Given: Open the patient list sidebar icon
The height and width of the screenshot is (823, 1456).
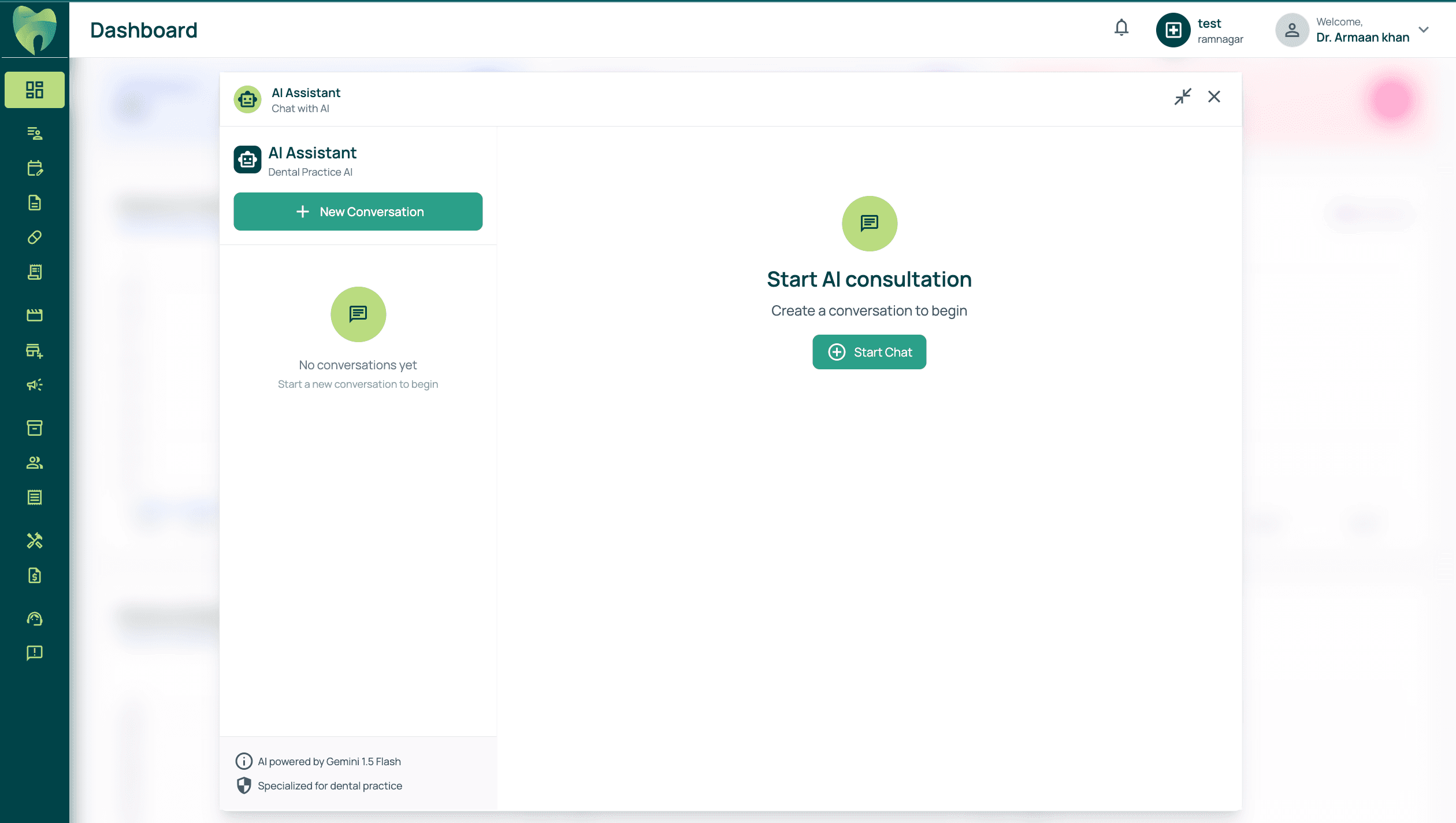Looking at the screenshot, I should coord(35,134).
